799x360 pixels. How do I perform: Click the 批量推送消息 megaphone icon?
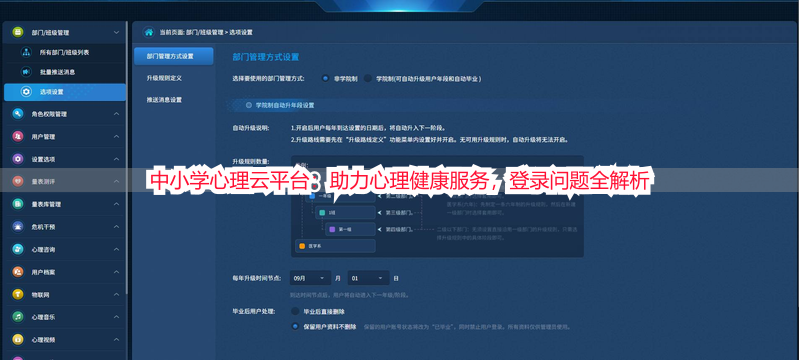[26, 72]
